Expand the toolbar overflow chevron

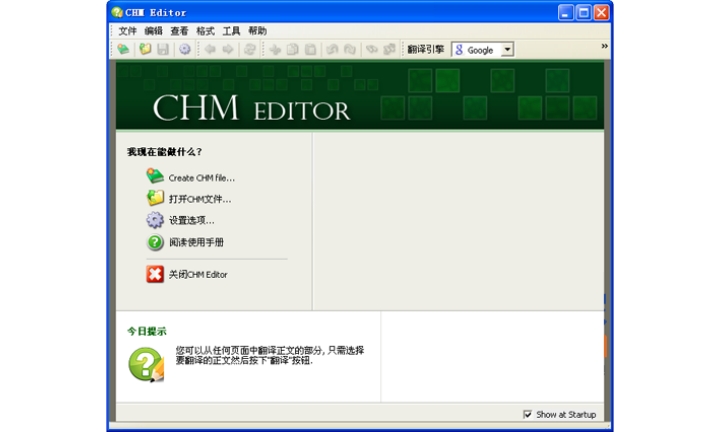604,46
